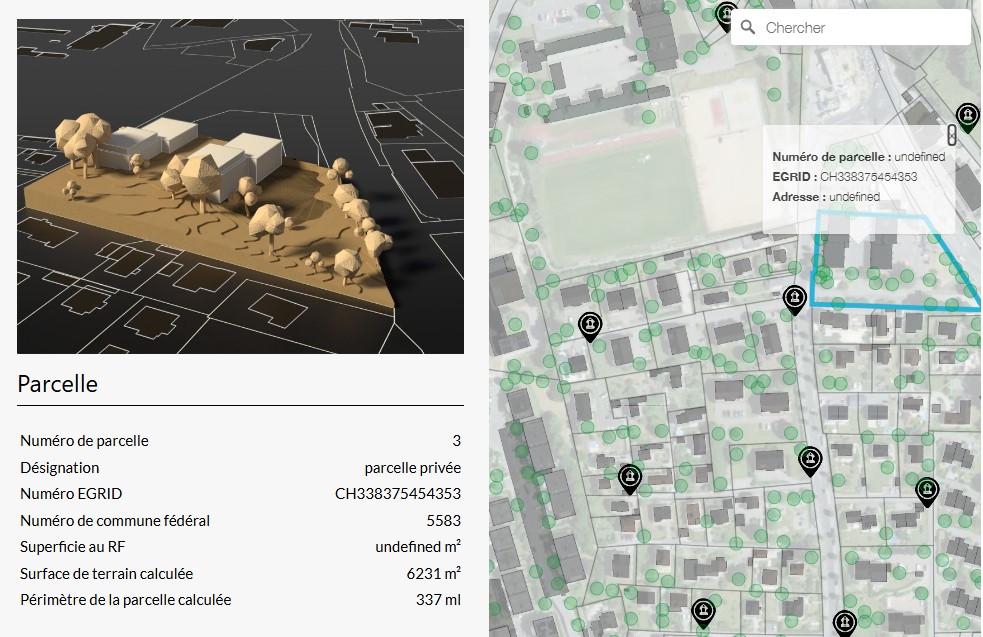Click the Numéro de parcelle row in table
The width and height of the screenshot is (983, 637).
[240, 441]
